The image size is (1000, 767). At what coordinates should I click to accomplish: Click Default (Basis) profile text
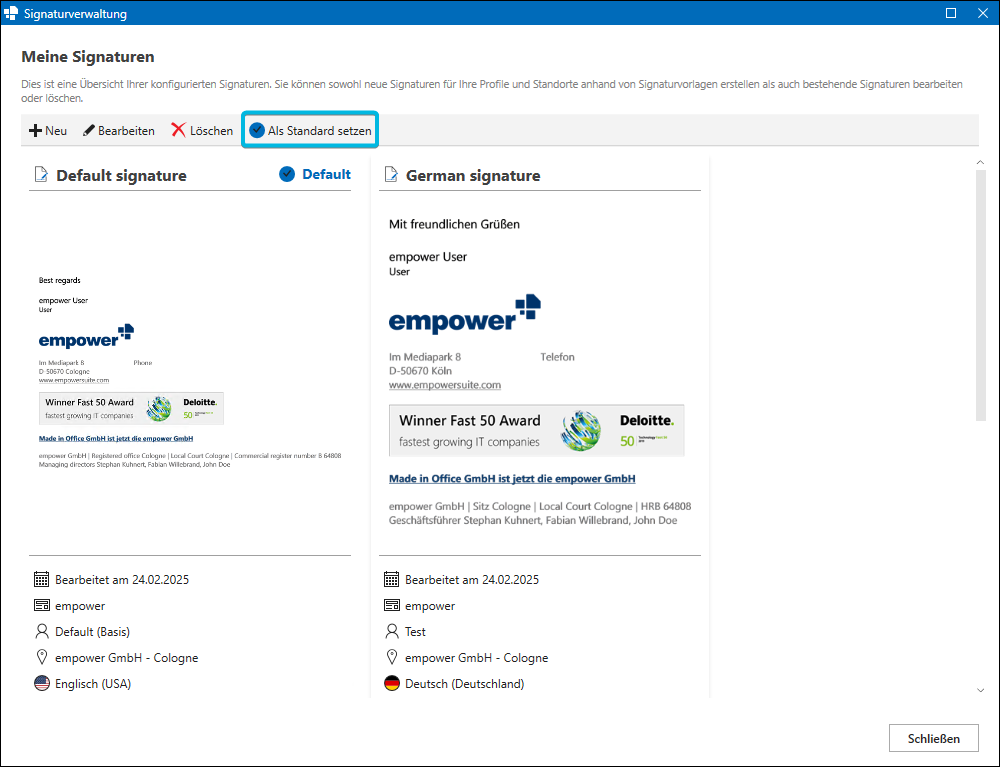92,631
